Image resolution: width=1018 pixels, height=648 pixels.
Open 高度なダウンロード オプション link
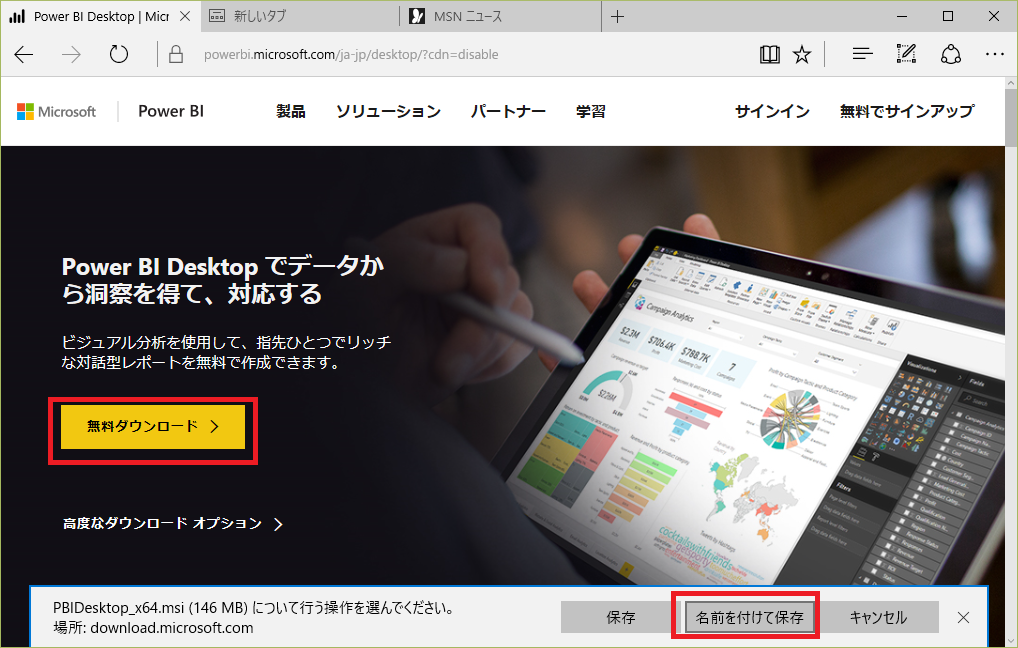pos(173,523)
